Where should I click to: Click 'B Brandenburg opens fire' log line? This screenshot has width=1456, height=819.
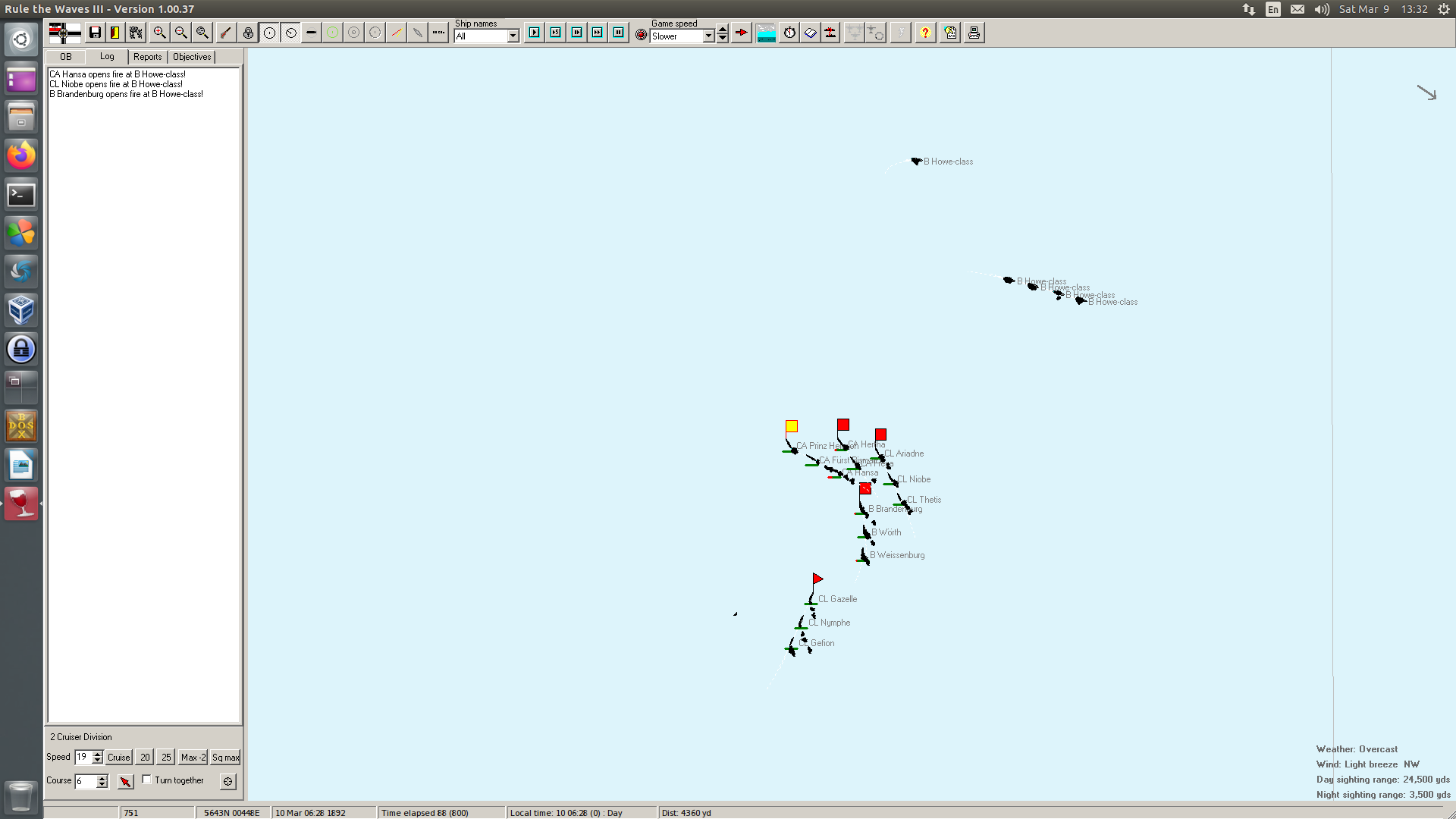tap(127, 94)
